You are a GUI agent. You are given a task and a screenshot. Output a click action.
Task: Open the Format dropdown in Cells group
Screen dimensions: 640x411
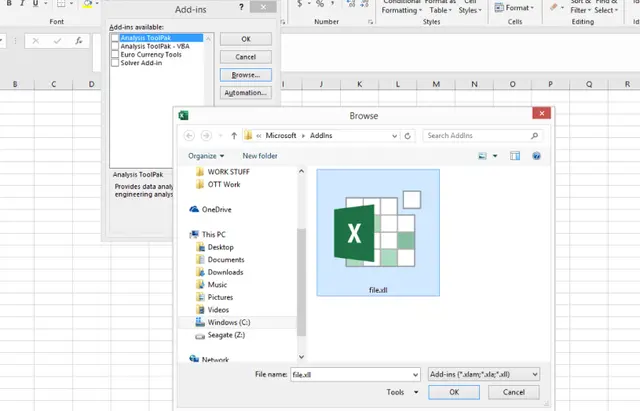pos(514,7)
